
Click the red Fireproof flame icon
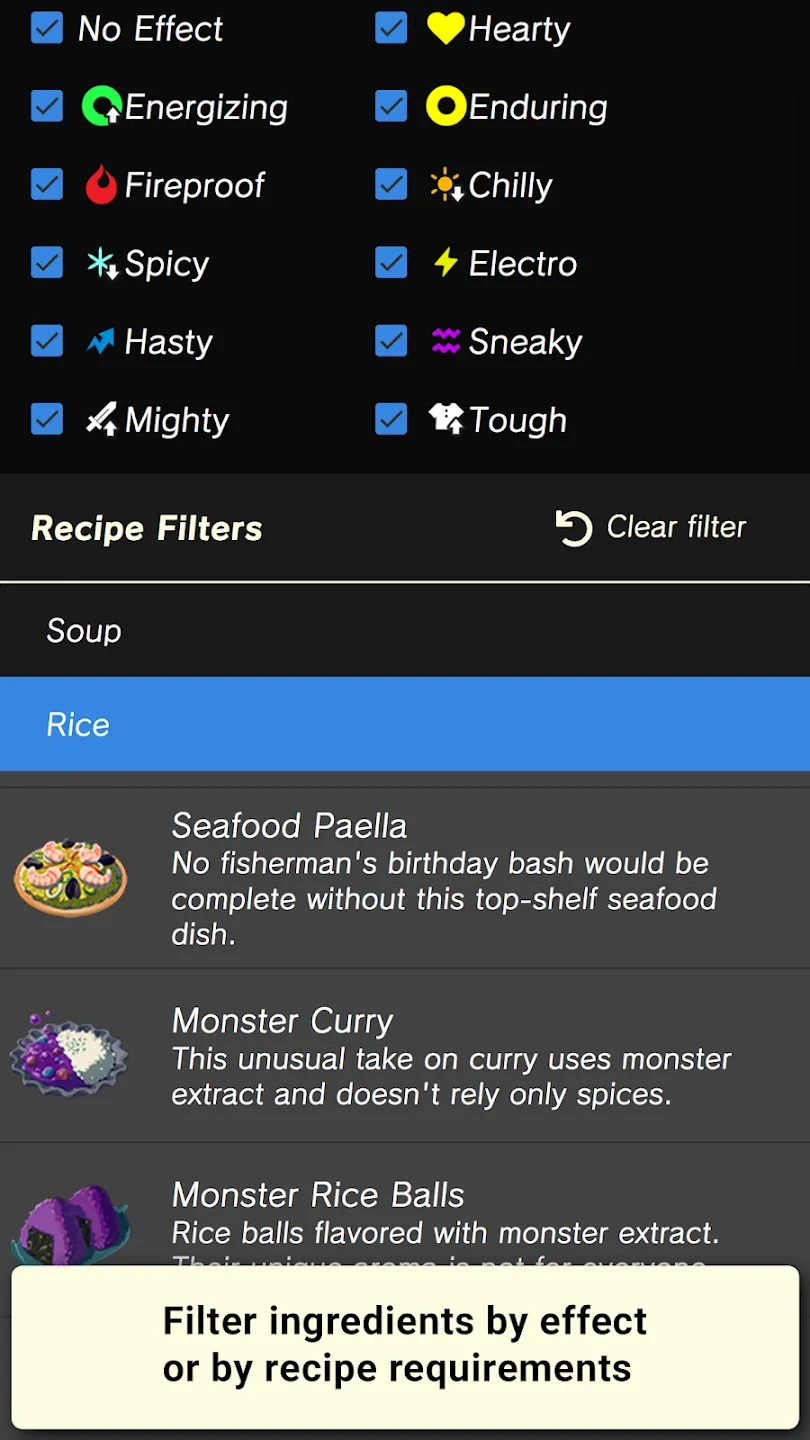point(101,184)
